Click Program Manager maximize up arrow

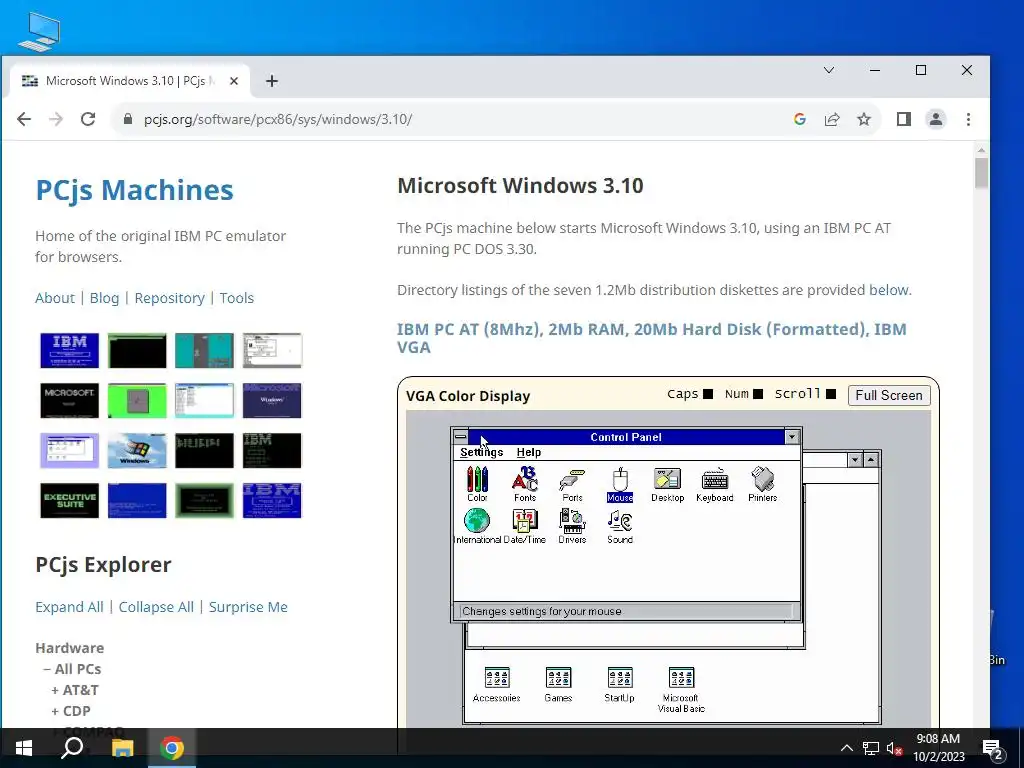pyautogui.click(x=871, y=460)
